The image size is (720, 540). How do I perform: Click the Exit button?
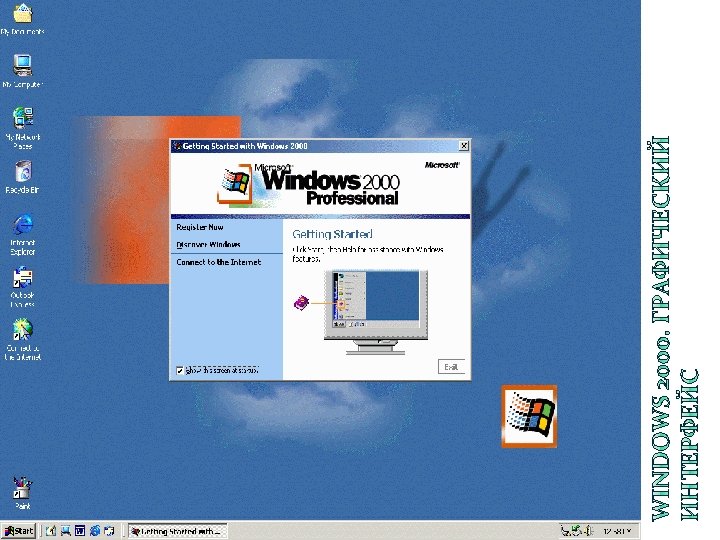pyautogui.click(x=451, y=367)
